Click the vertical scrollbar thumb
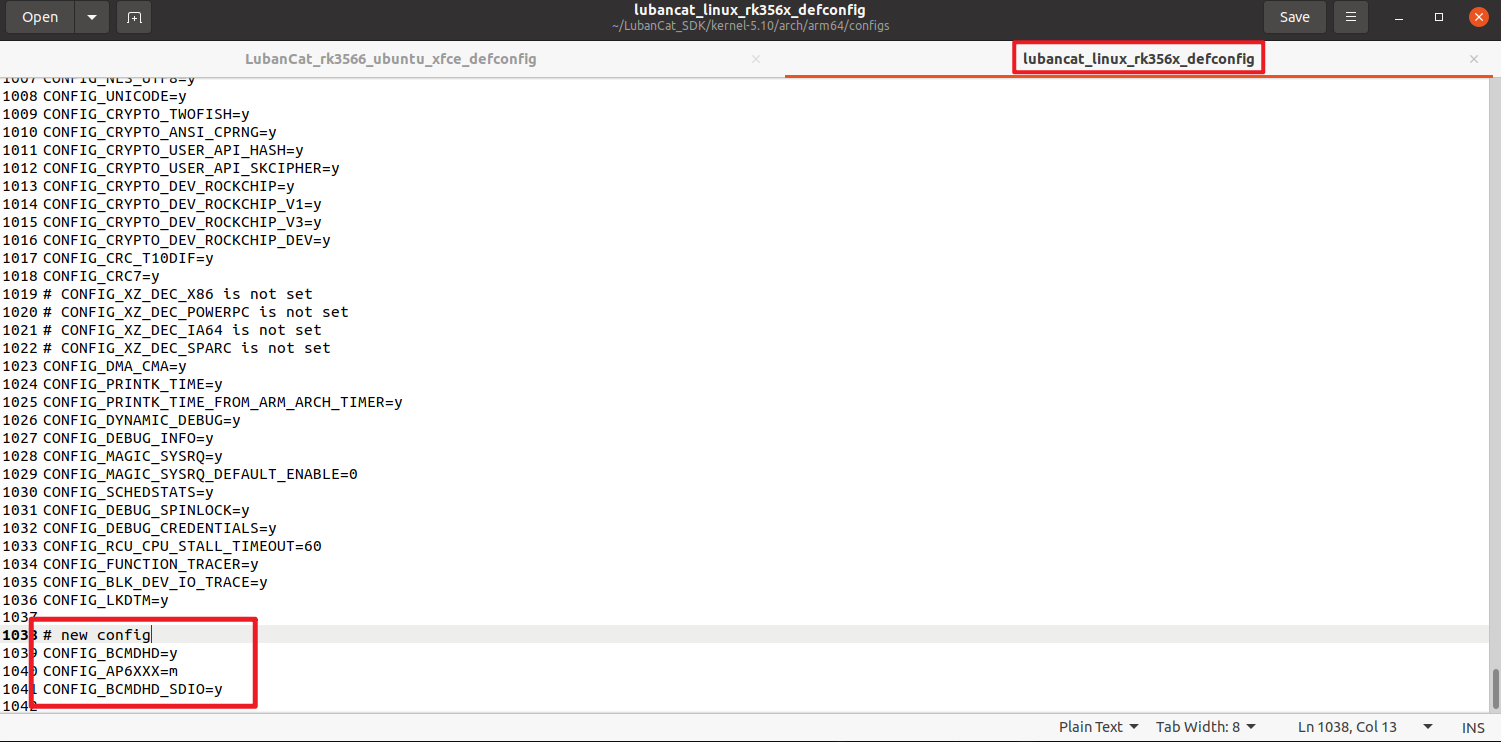 (x=1495, y=688)
